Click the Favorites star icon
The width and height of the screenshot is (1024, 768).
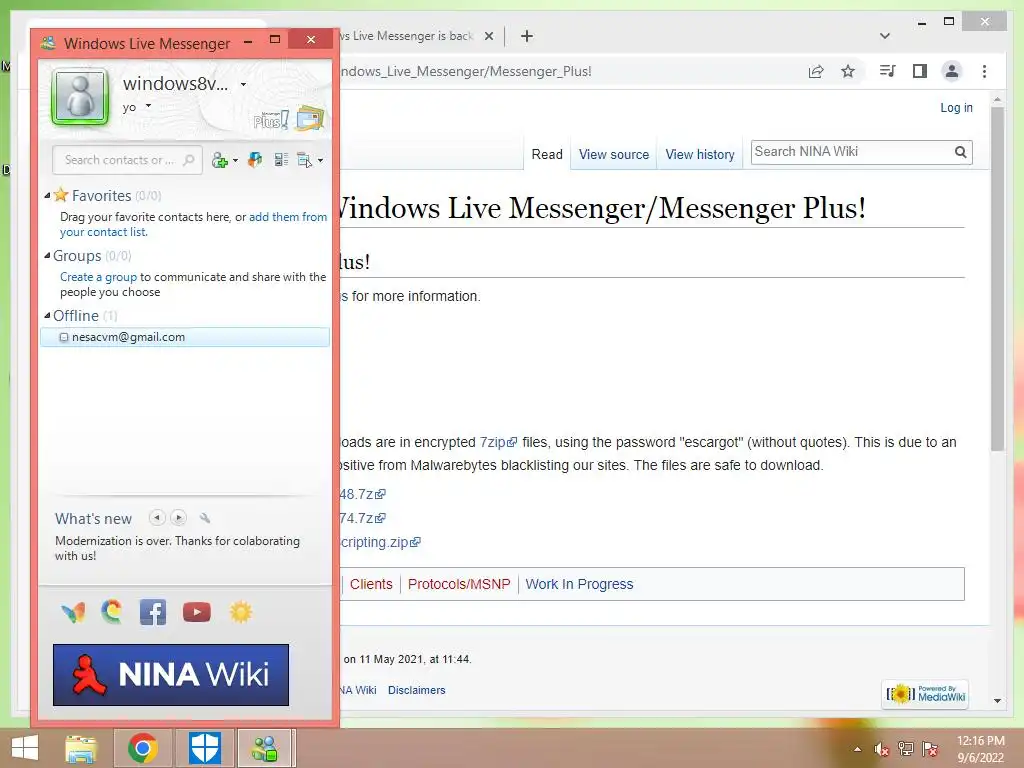pos(61,195)
